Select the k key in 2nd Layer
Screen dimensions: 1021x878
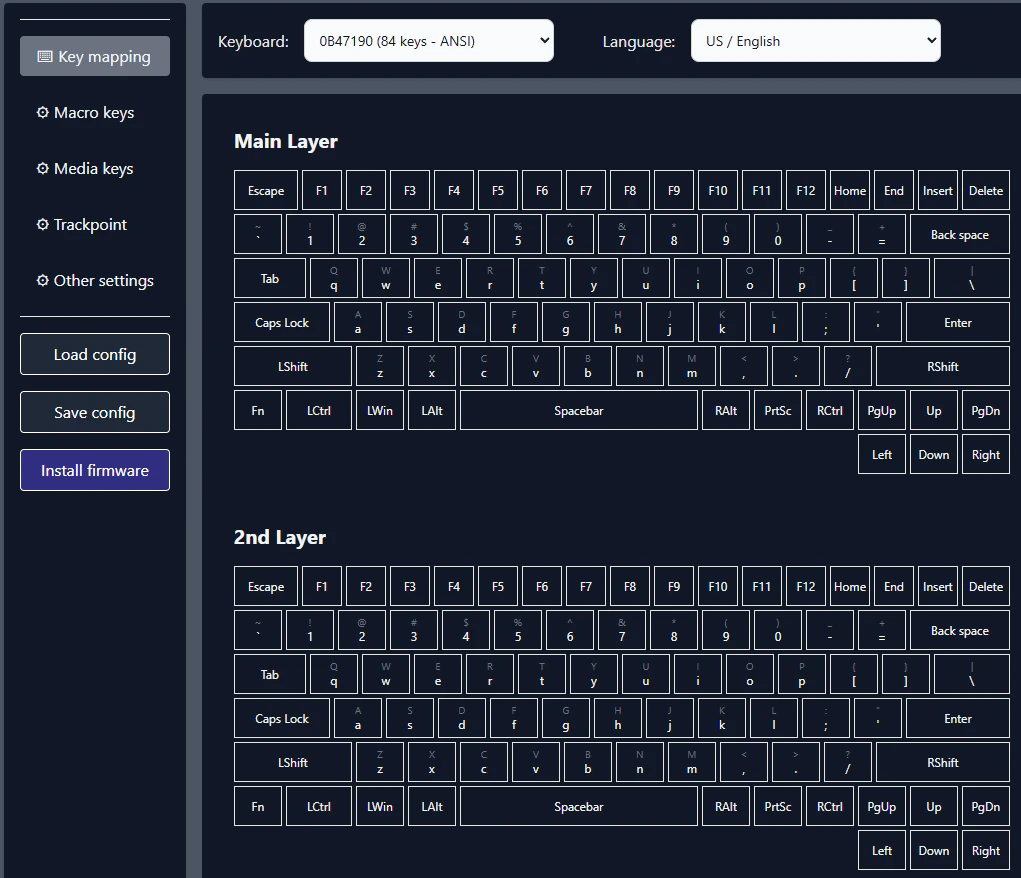pos(722,718)
